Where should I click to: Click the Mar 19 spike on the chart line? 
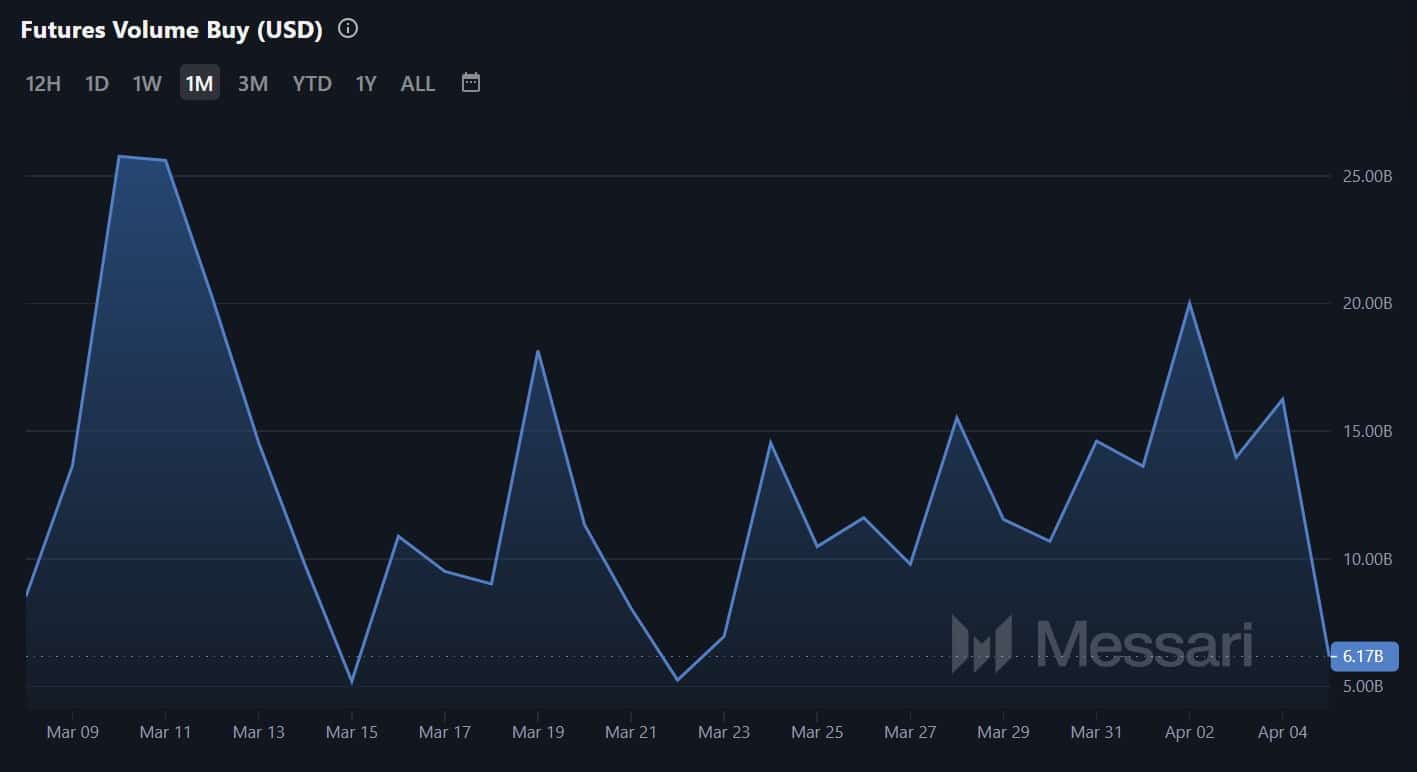tap(538, 351)
